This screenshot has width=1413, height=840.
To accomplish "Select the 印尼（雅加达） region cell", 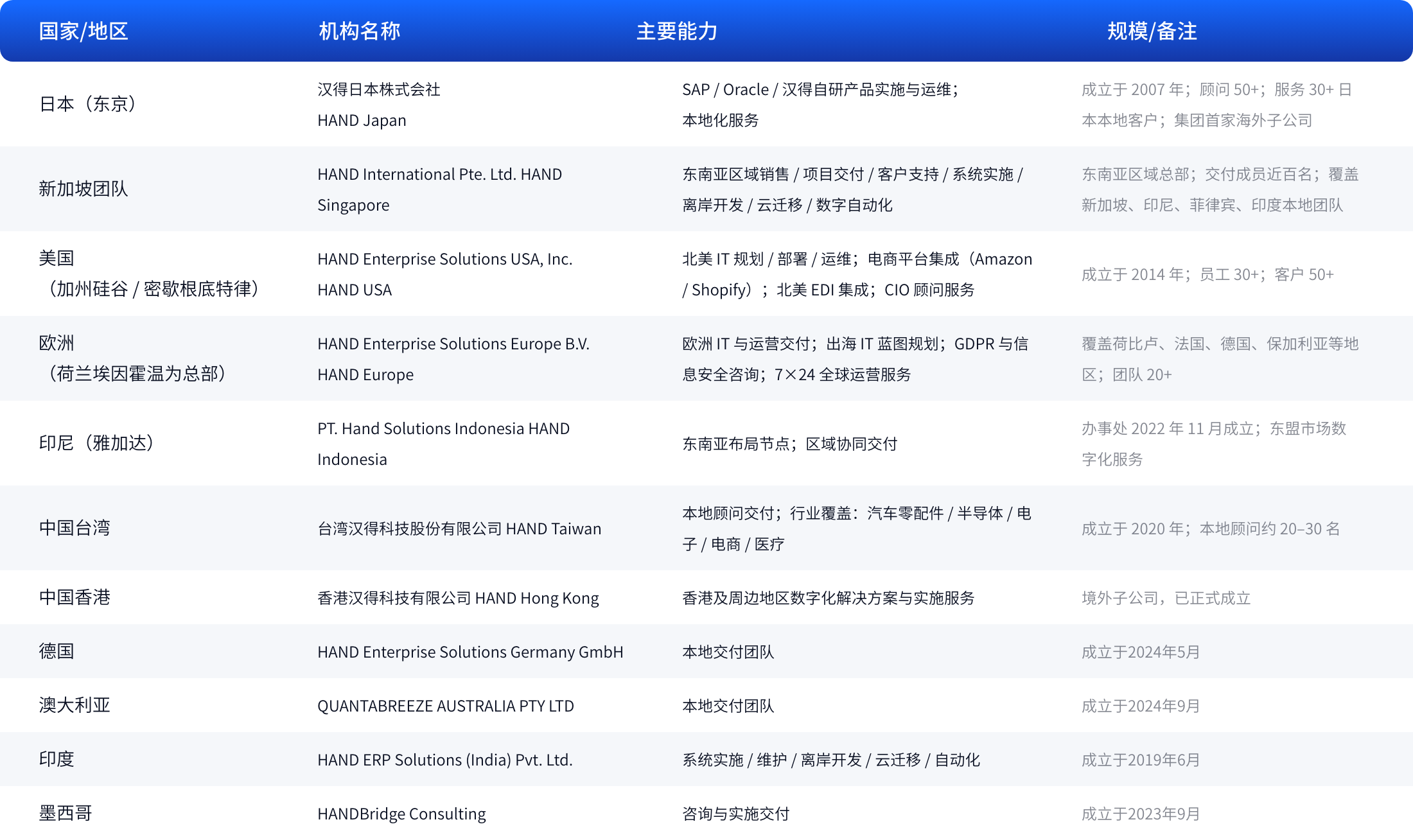I will [96, 443].
